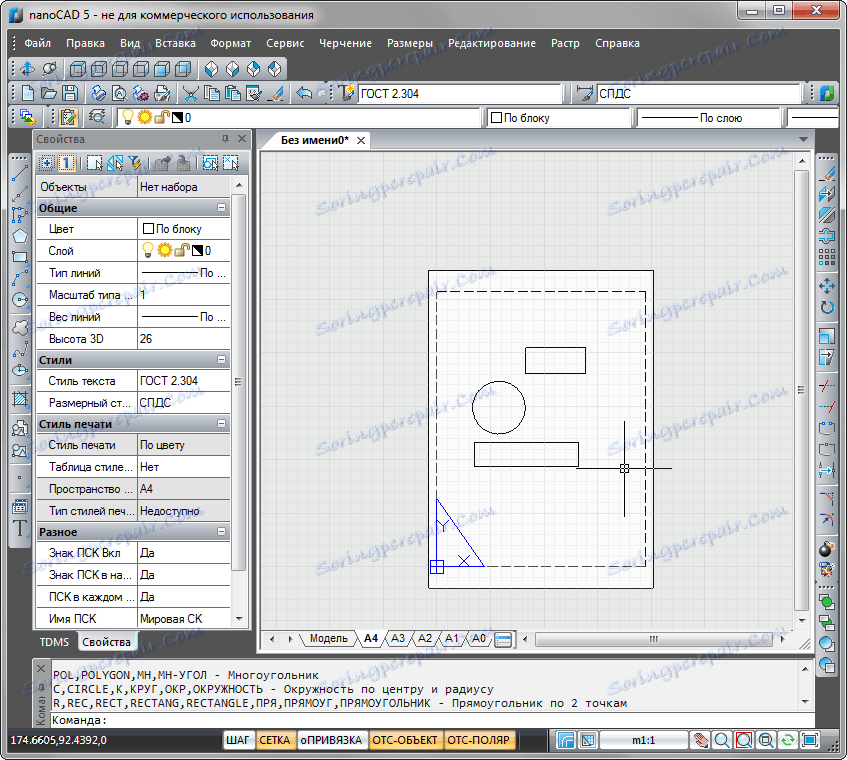Click the Cut scissors icon
847x760 pixels.
click(x=190, y=93)
